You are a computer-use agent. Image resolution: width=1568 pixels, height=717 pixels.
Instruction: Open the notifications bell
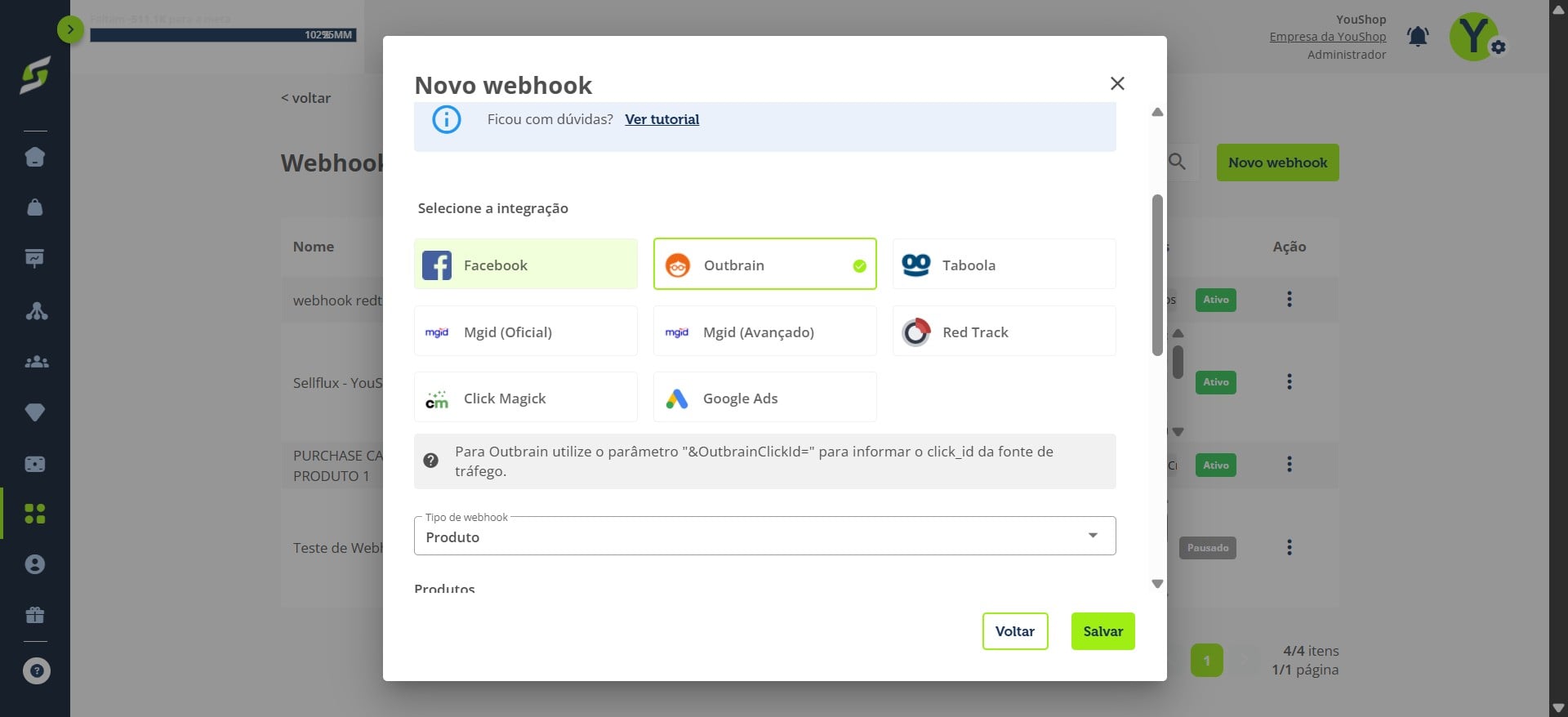1418,37
